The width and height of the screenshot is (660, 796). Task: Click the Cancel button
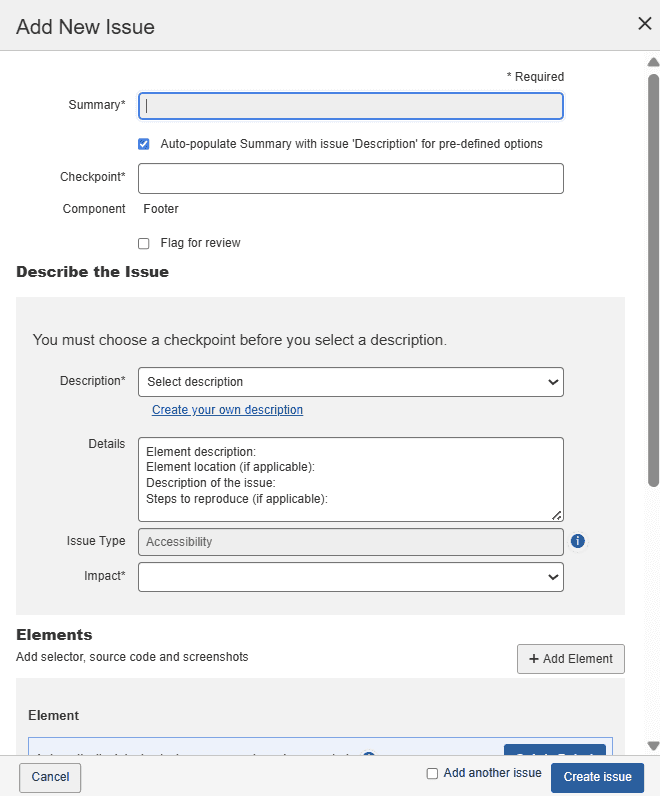click(x=50, y=777)
